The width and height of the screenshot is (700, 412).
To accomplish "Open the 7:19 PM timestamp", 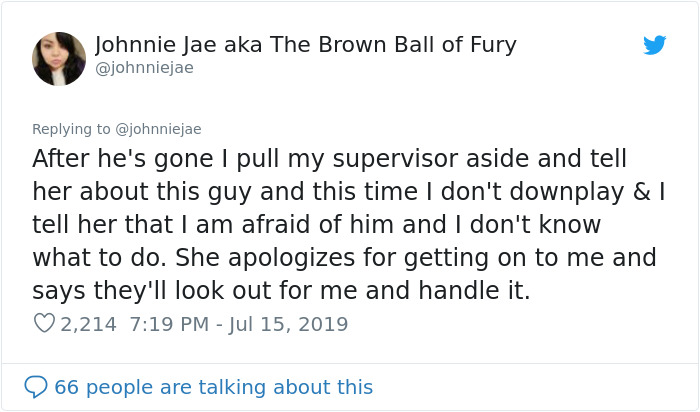I will (x=169, y=324).
